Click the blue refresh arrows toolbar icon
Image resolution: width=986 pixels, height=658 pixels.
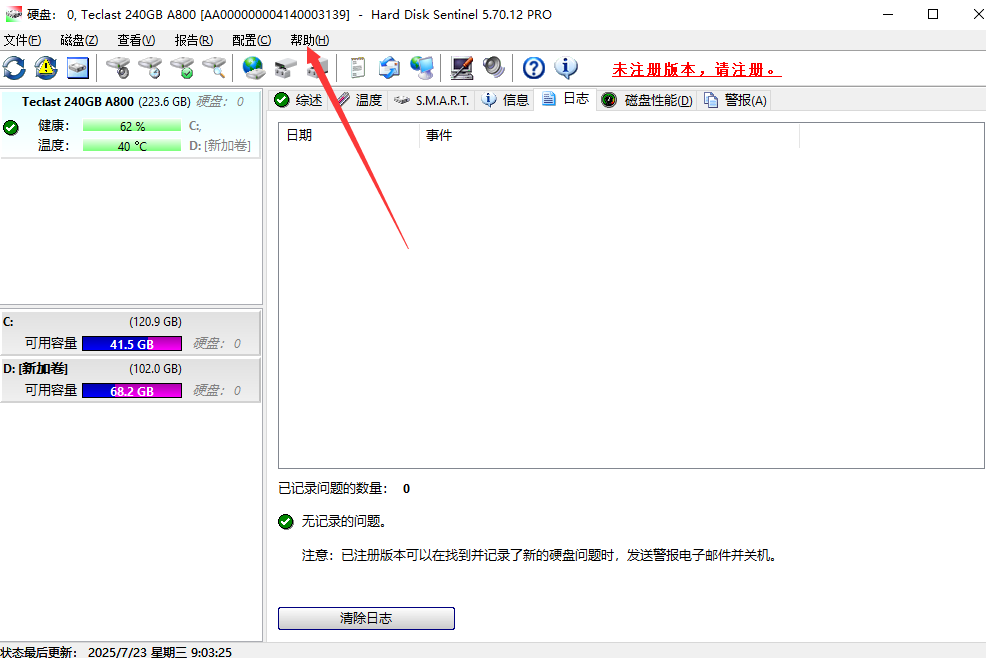(14, 68)
